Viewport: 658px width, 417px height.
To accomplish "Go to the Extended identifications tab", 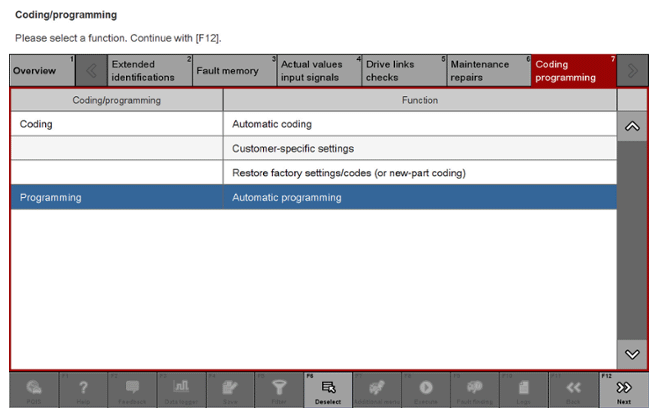I will tap(146, 71).
